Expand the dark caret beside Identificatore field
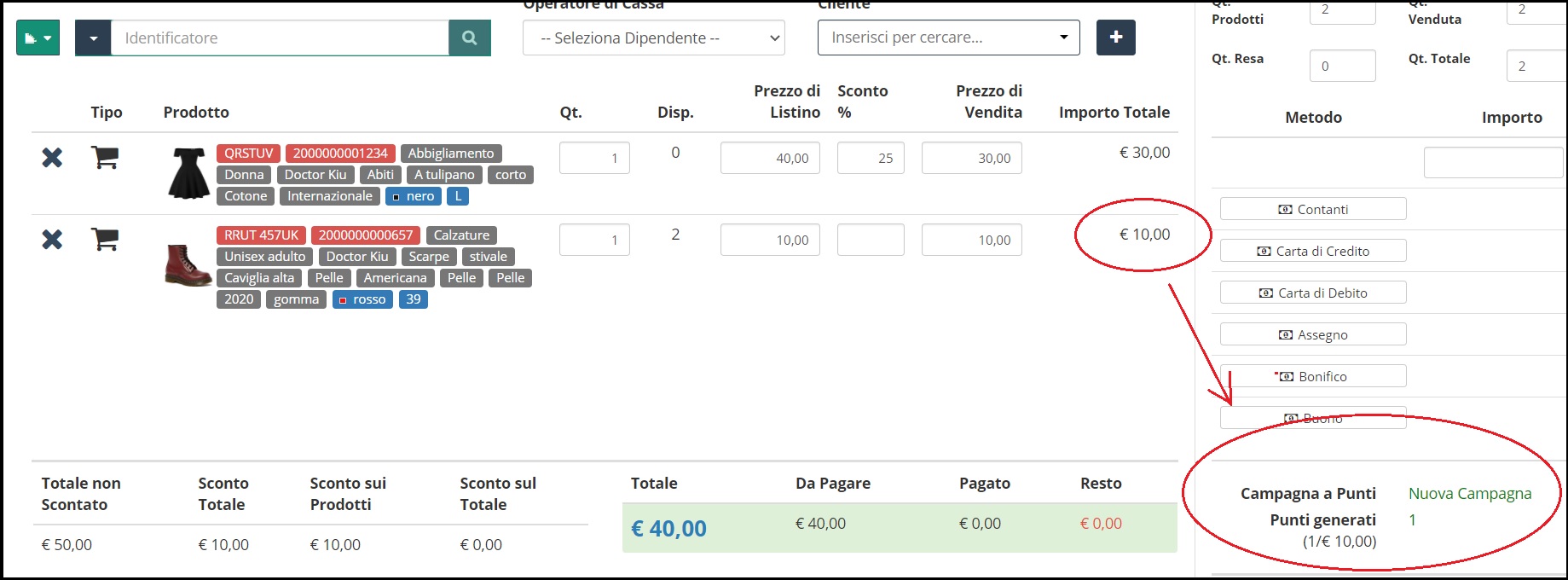1568x580 pixels. click(x=93, y=38)
